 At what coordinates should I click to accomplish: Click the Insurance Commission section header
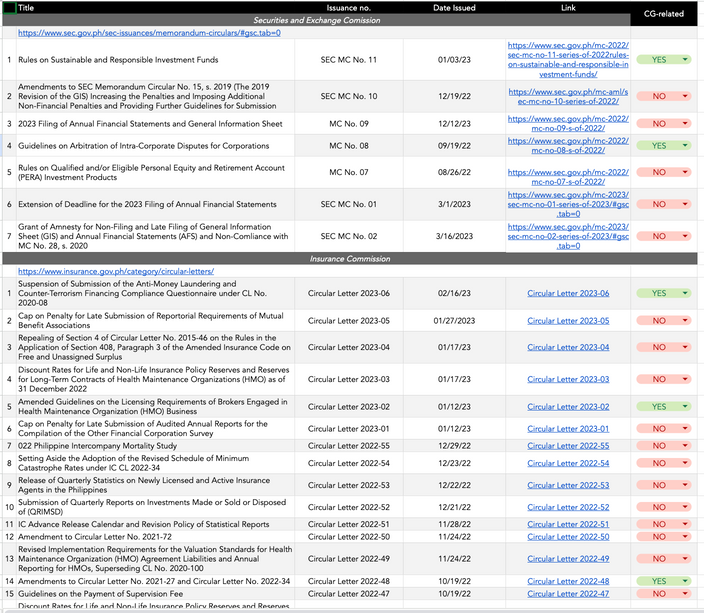tap(350, 259)
